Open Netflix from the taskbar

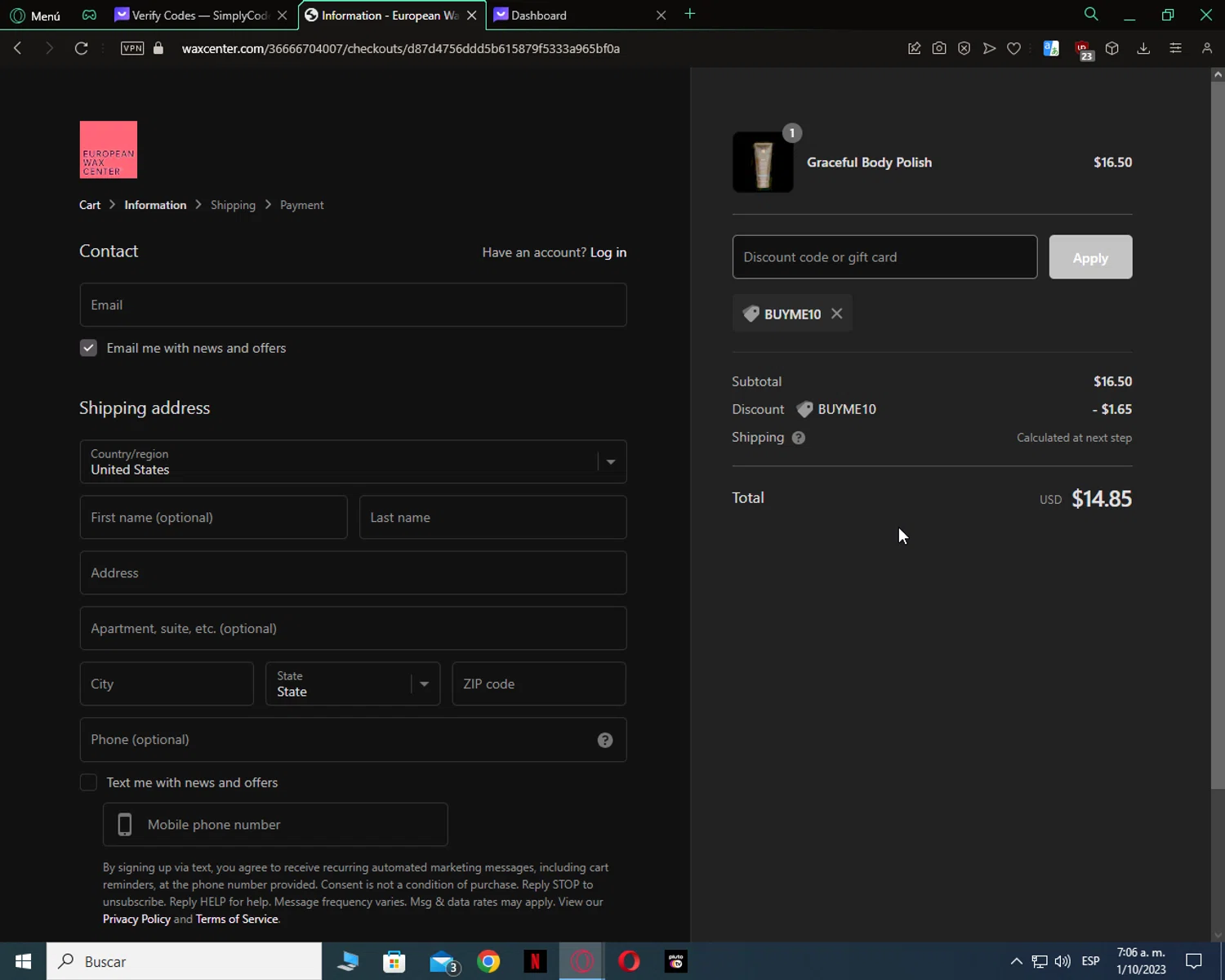click(x=535, y=961)
